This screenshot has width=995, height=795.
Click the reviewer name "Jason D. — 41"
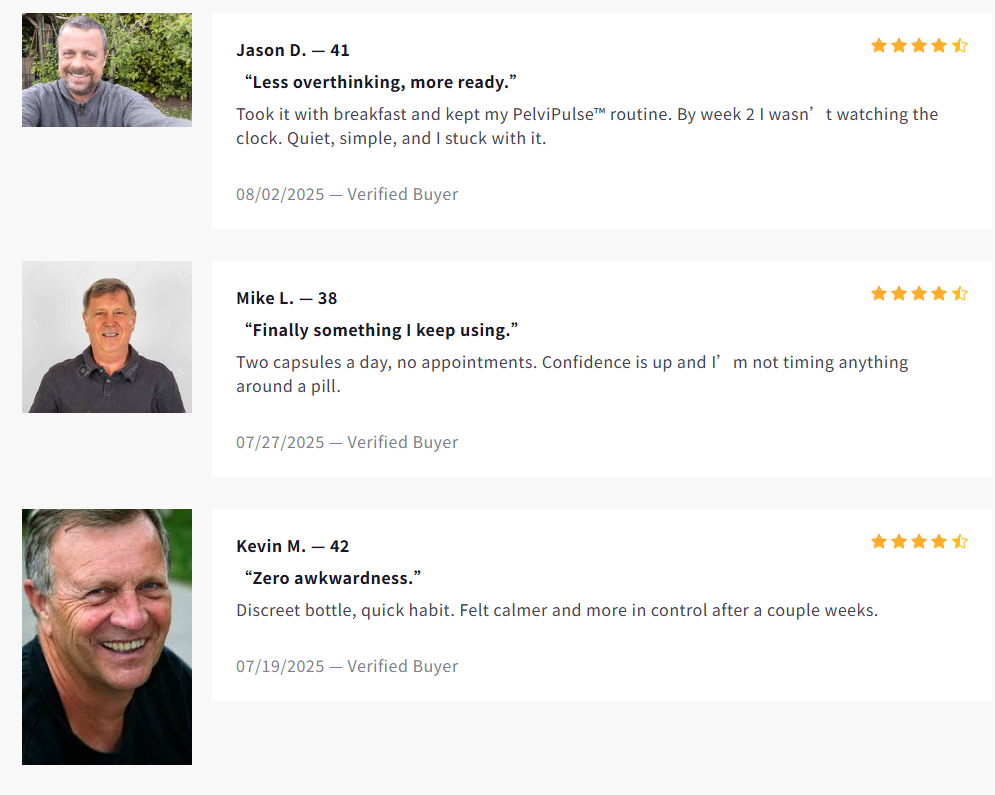click(293, 50)
